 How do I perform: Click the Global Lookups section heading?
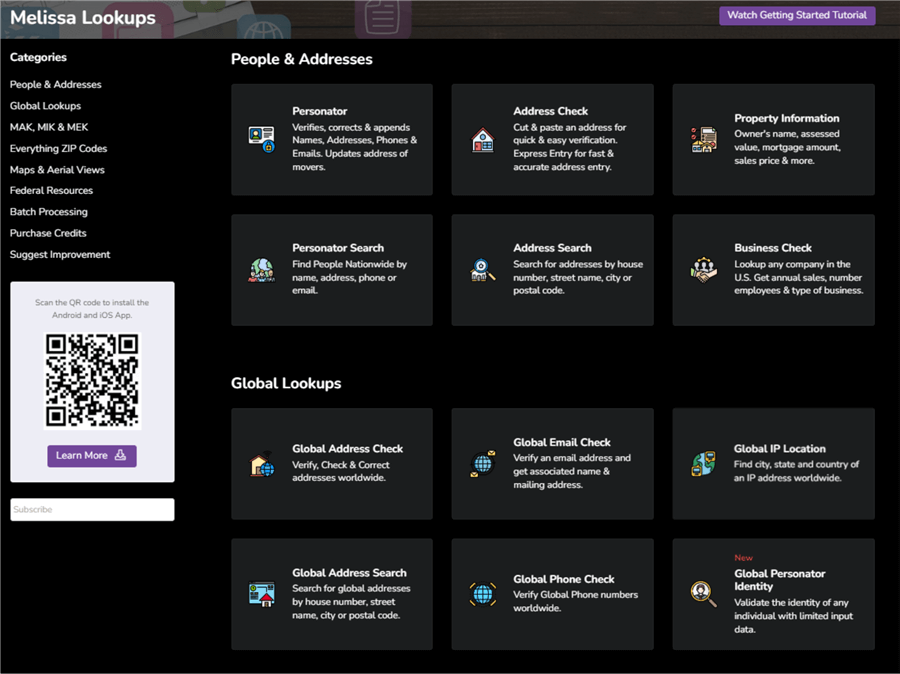click(x=286, y=383)
